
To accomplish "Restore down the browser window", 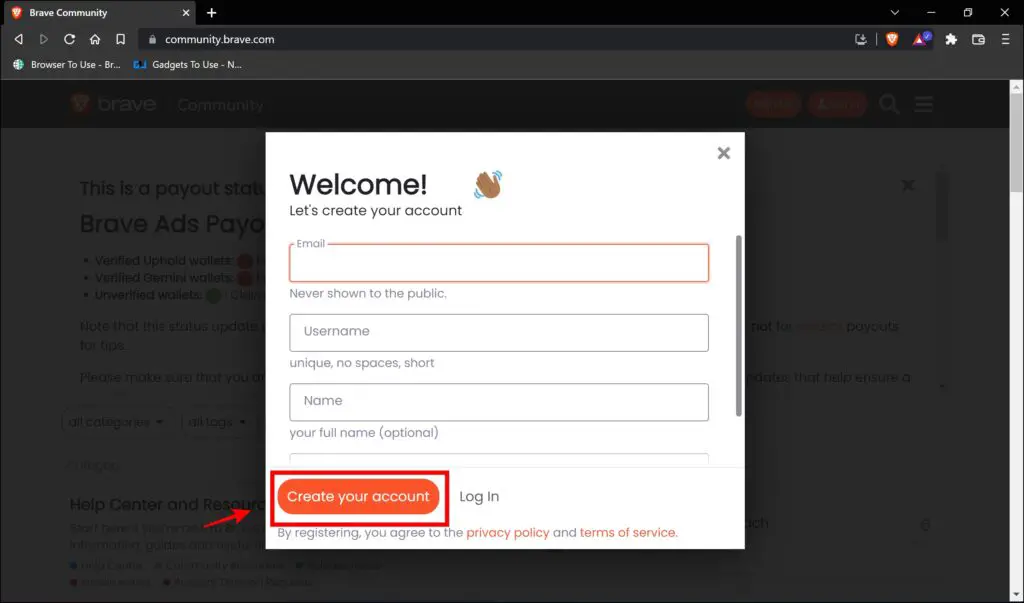I will [x=968, y=12].
